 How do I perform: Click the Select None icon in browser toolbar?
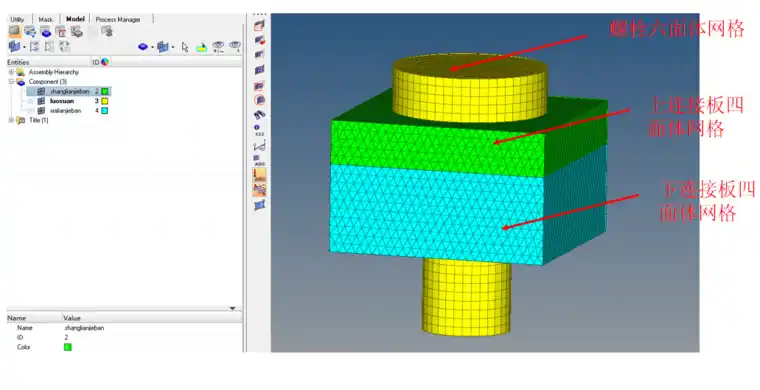pyautogui.click(x=49, y=47)
